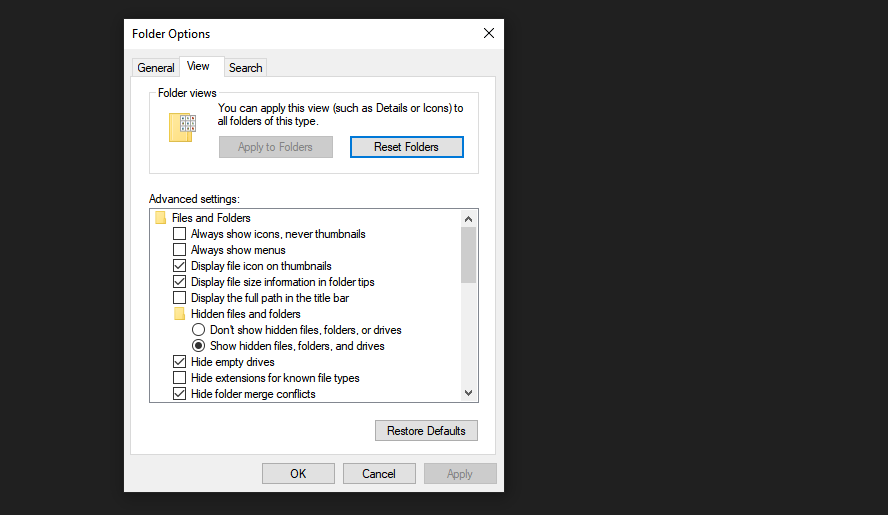This screenshot has width=888, height=515.
Task: Uncheck Display file icon on thumbnails
Action: (180, 265)
